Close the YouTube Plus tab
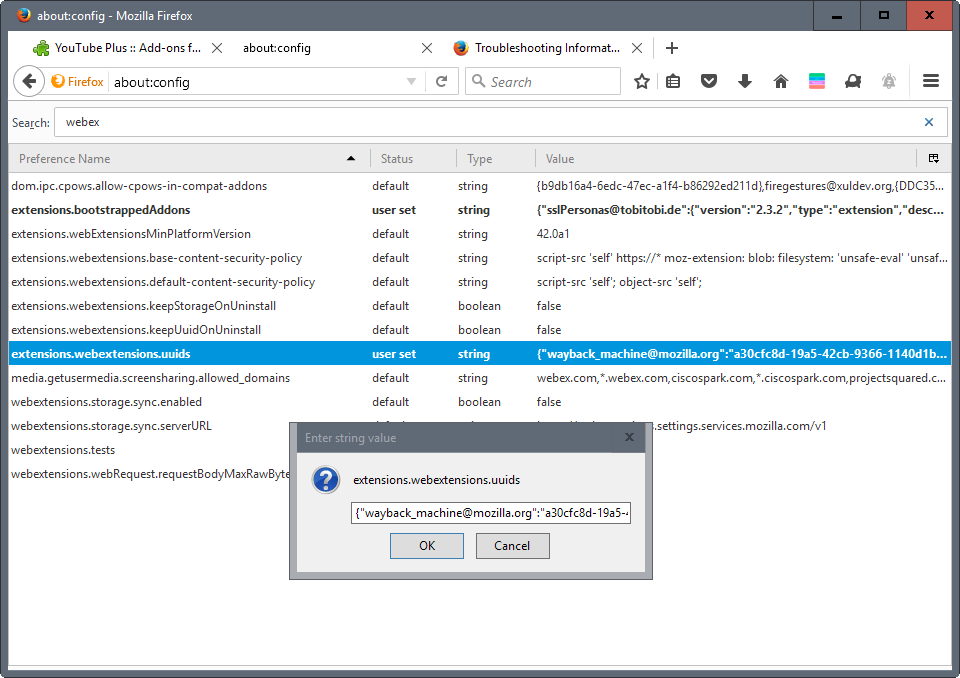 pos(217,48)
